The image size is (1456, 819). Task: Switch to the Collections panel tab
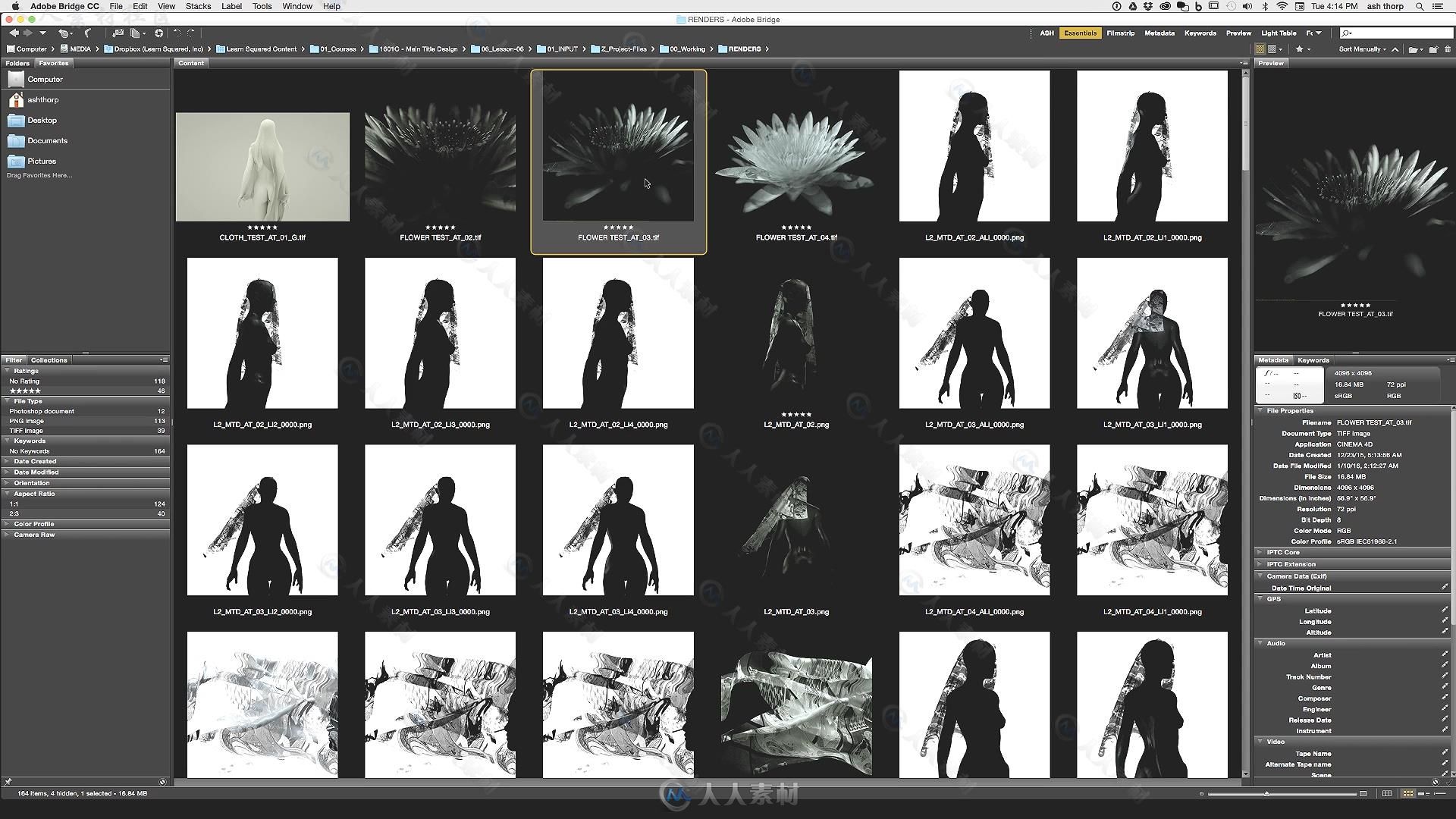point(49,360)
